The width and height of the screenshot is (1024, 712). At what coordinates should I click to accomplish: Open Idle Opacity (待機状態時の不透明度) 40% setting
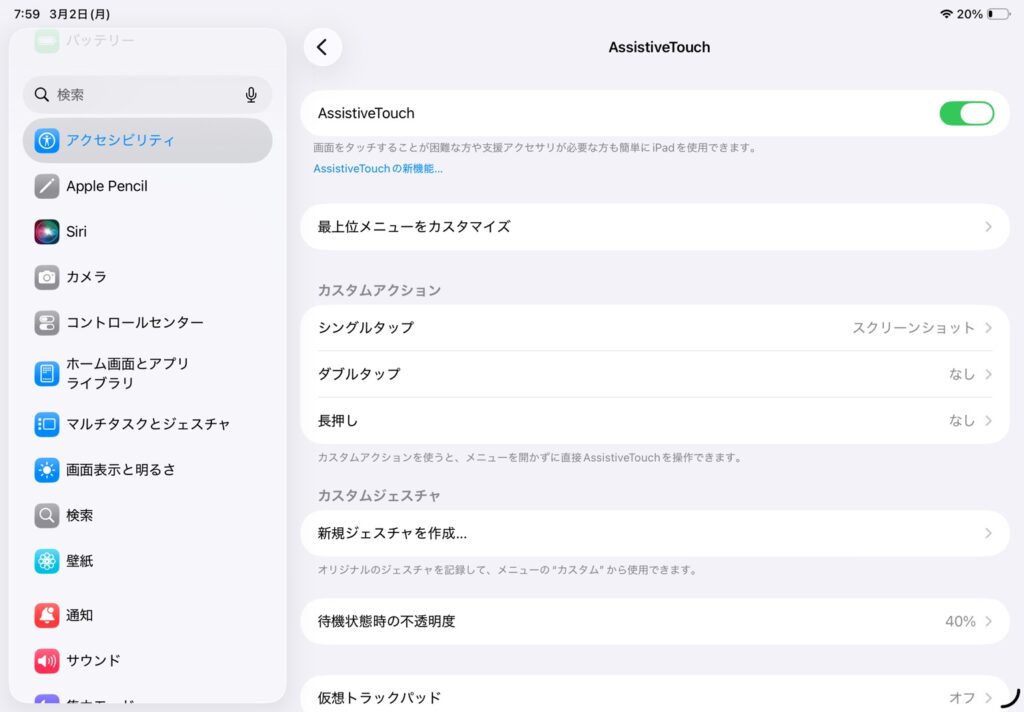(654, 621)
